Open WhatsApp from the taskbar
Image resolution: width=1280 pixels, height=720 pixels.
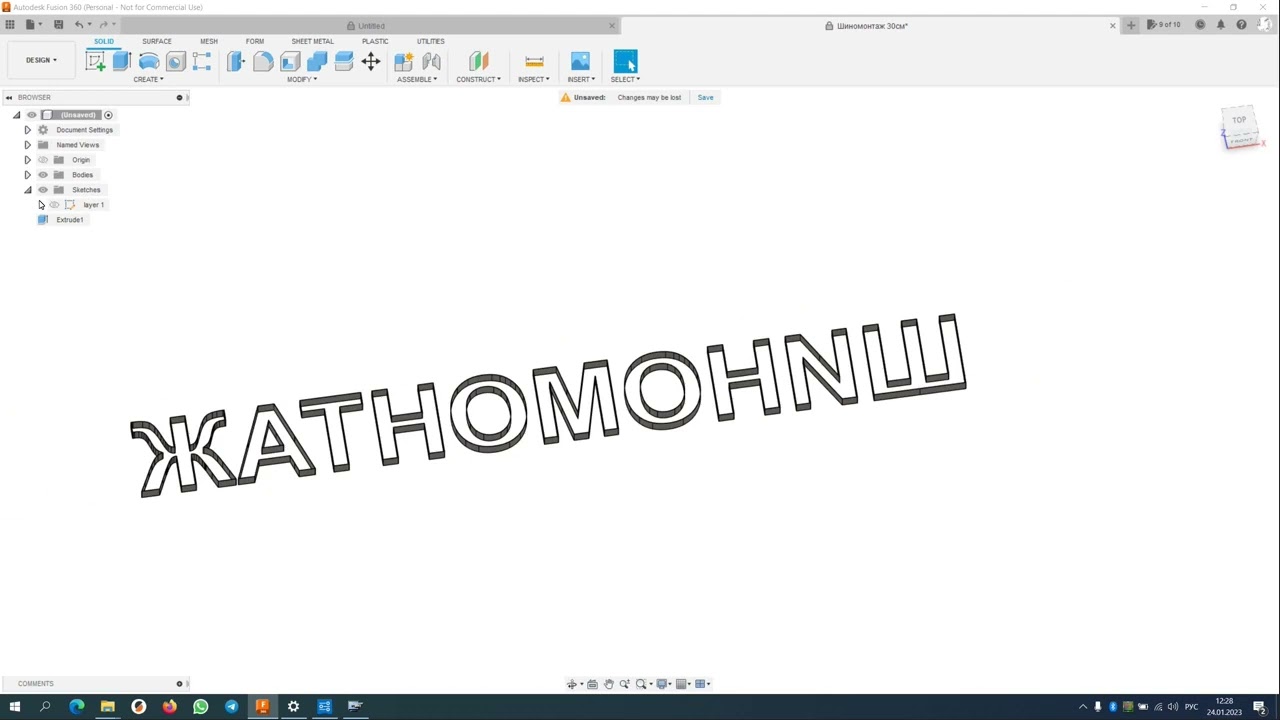(x=200, y=707)
